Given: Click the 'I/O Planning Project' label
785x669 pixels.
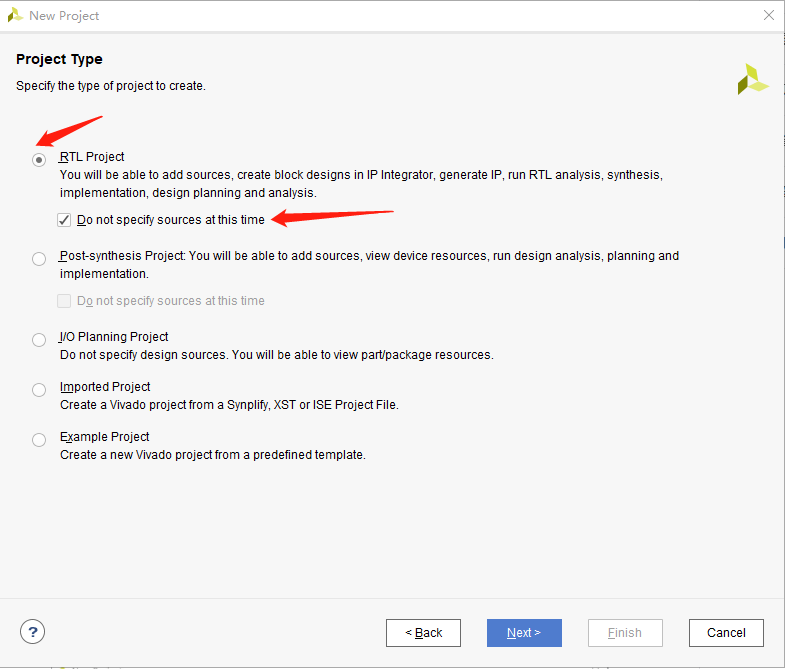Looking at the screenshot, I should pos(114,337).
